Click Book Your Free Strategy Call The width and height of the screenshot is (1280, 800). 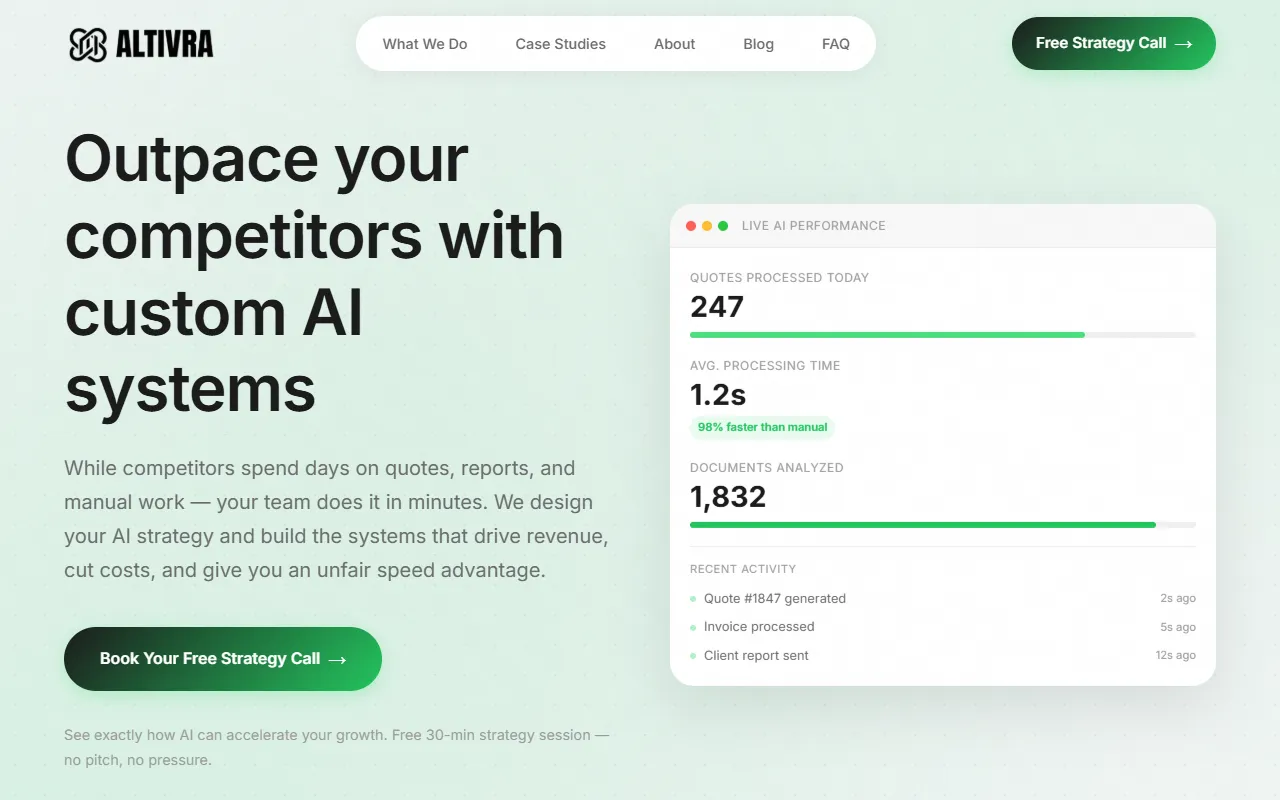[x=222, y=659]
